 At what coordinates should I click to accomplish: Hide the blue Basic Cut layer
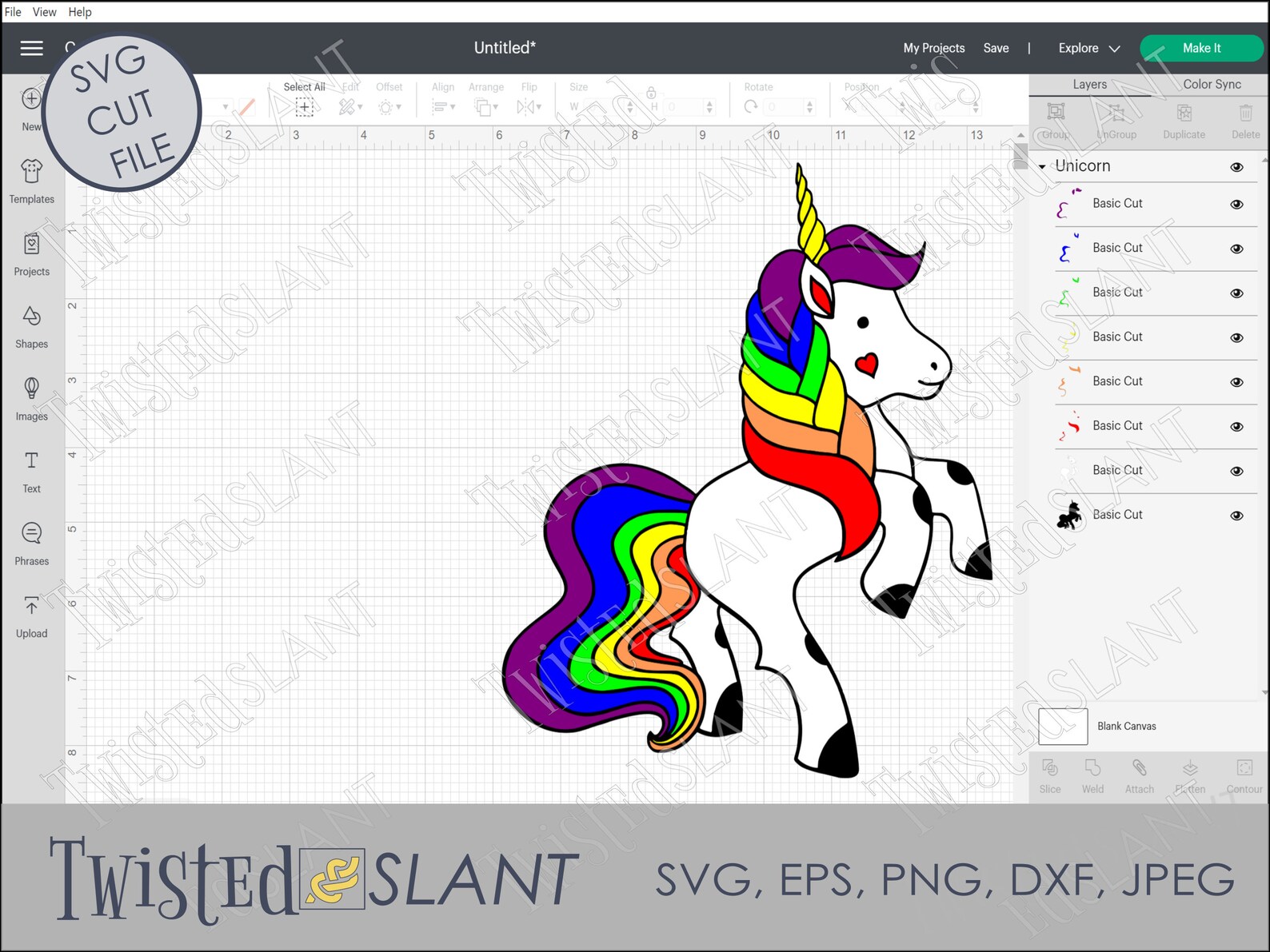[x=1236, y=249]
